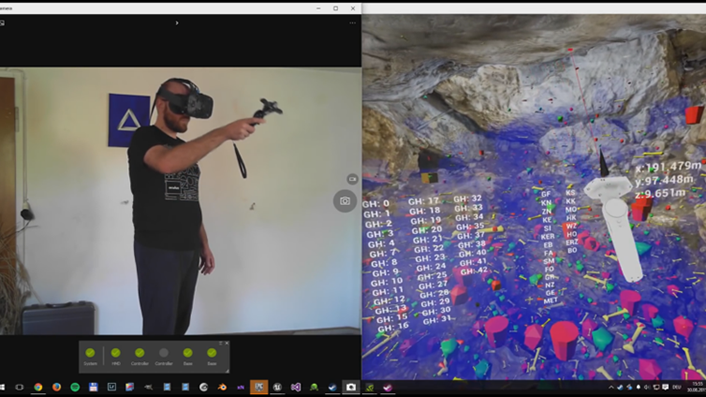This screenshot has height=397, width=706.
Task: Open the volume control in system tray
Action: pos(647,387)
